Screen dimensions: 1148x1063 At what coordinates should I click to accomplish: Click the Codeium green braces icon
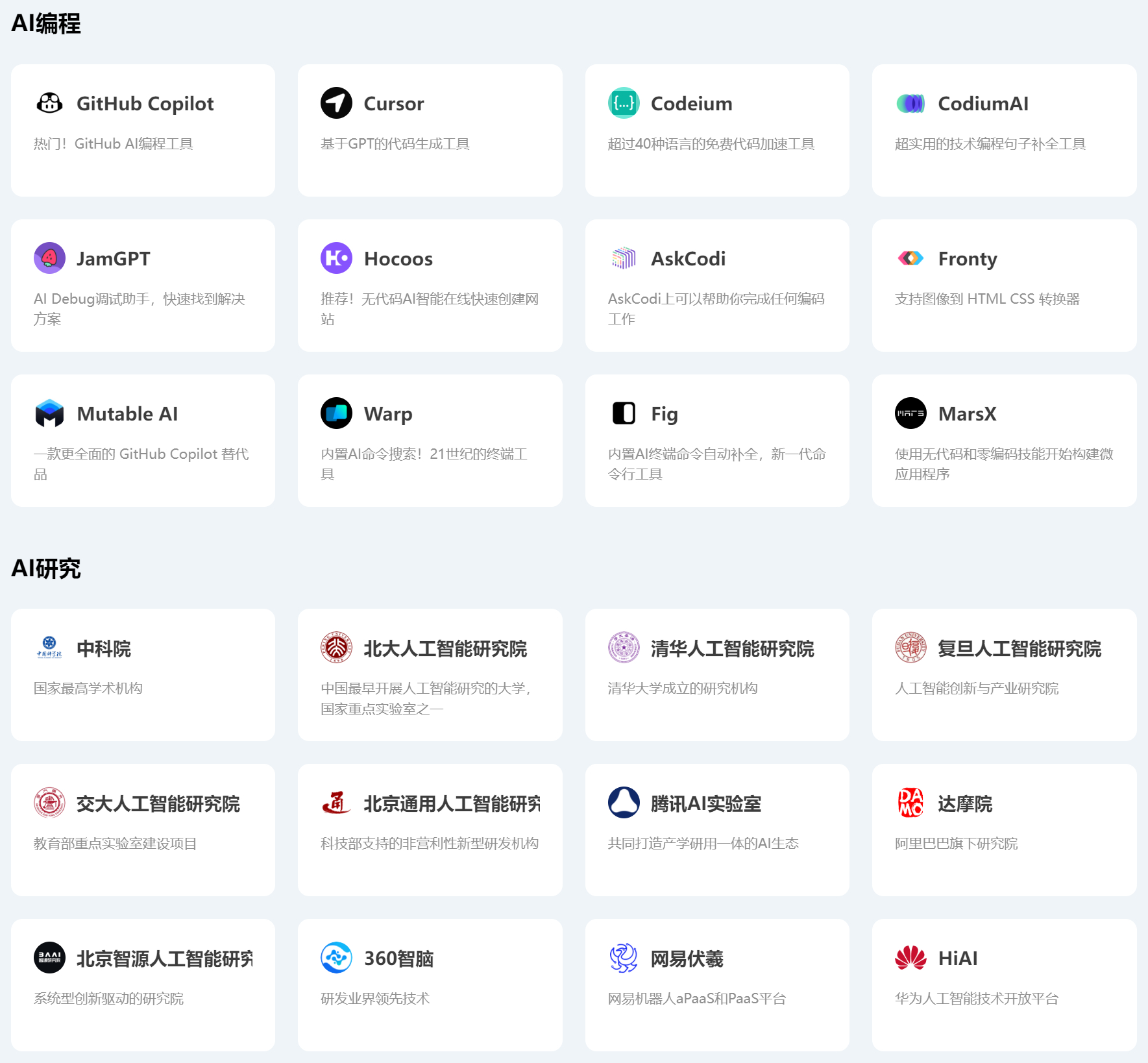(624, 103)
